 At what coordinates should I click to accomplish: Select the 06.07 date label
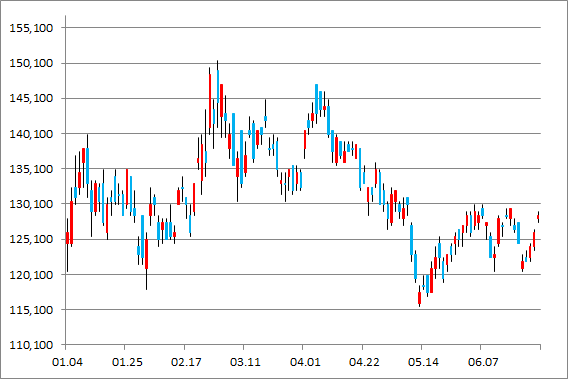483,362
